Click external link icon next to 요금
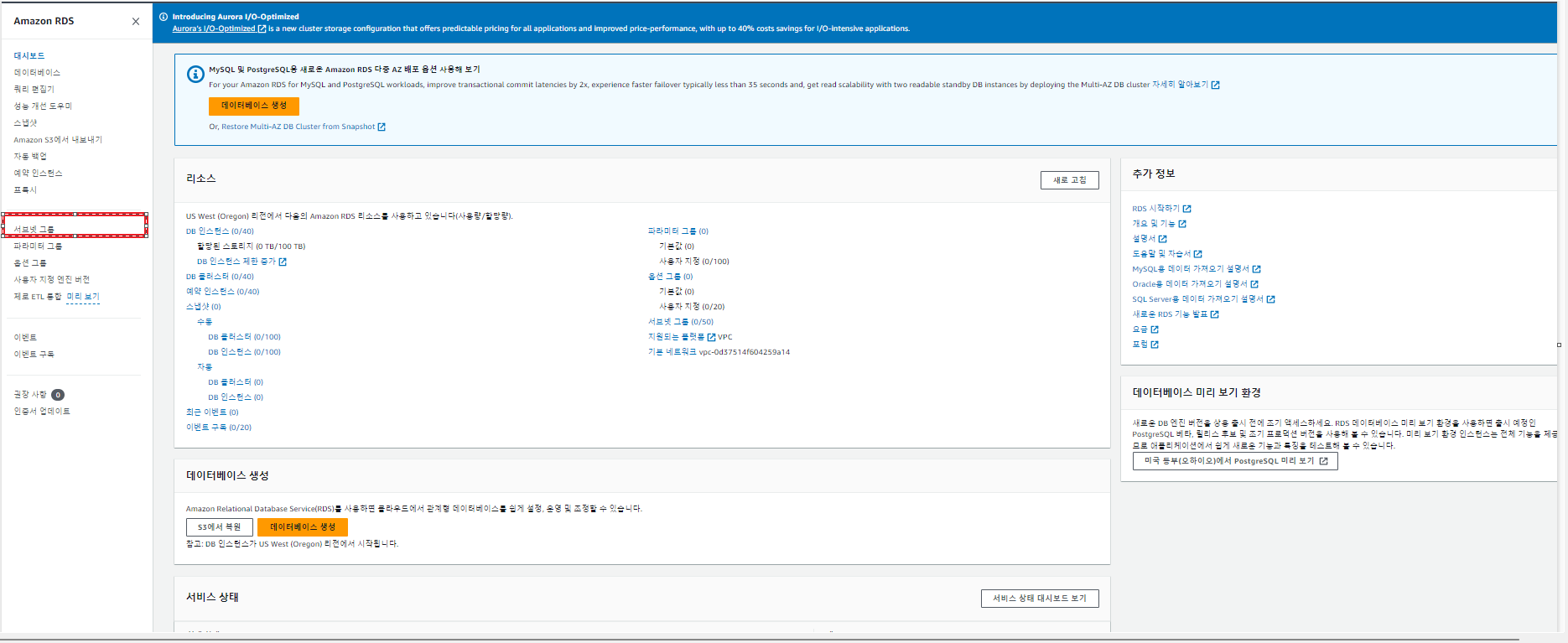 click(x=1155, y=329)
